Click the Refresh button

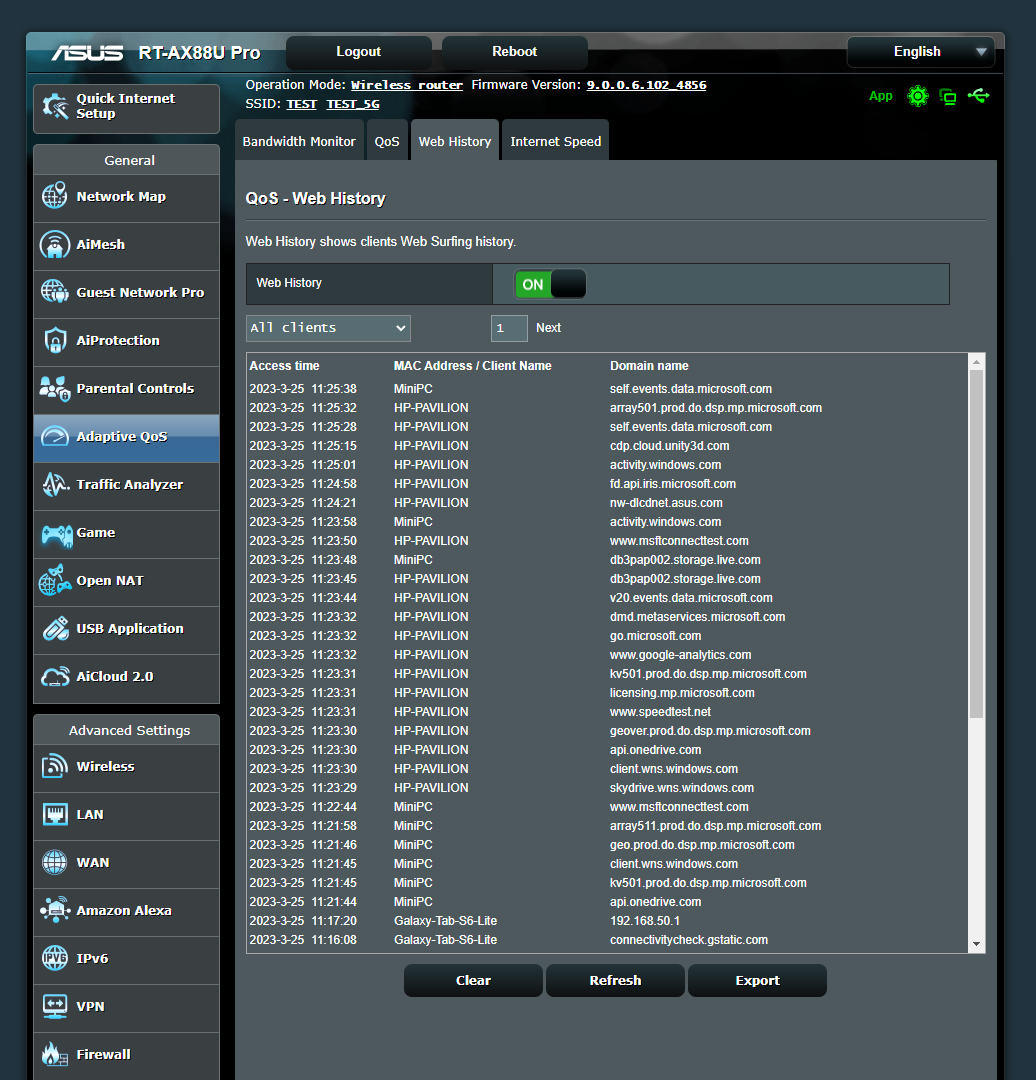pos(615,980)
